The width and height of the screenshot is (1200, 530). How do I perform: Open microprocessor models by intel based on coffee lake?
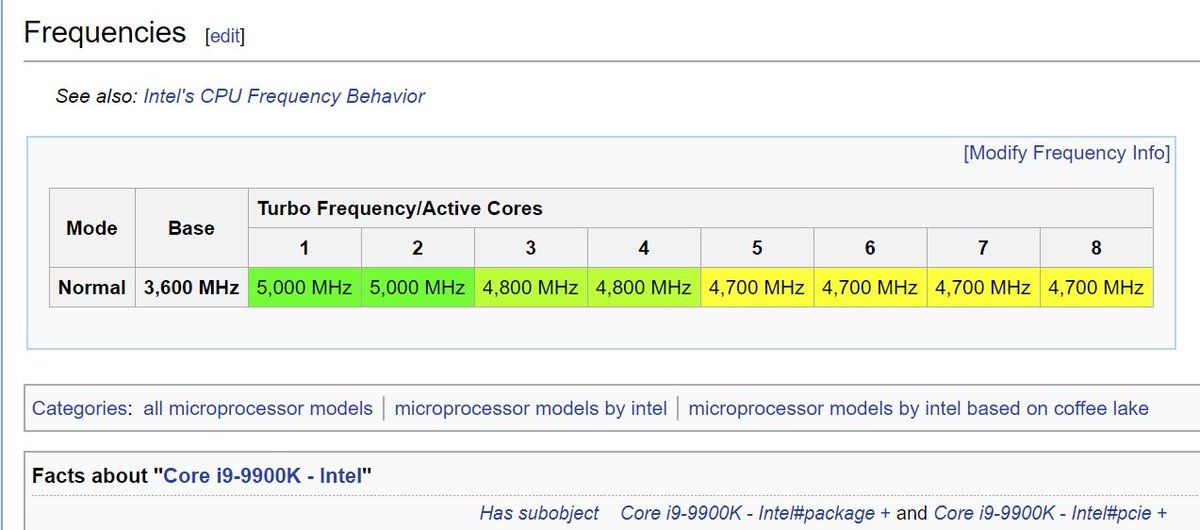tap(919, 408)
